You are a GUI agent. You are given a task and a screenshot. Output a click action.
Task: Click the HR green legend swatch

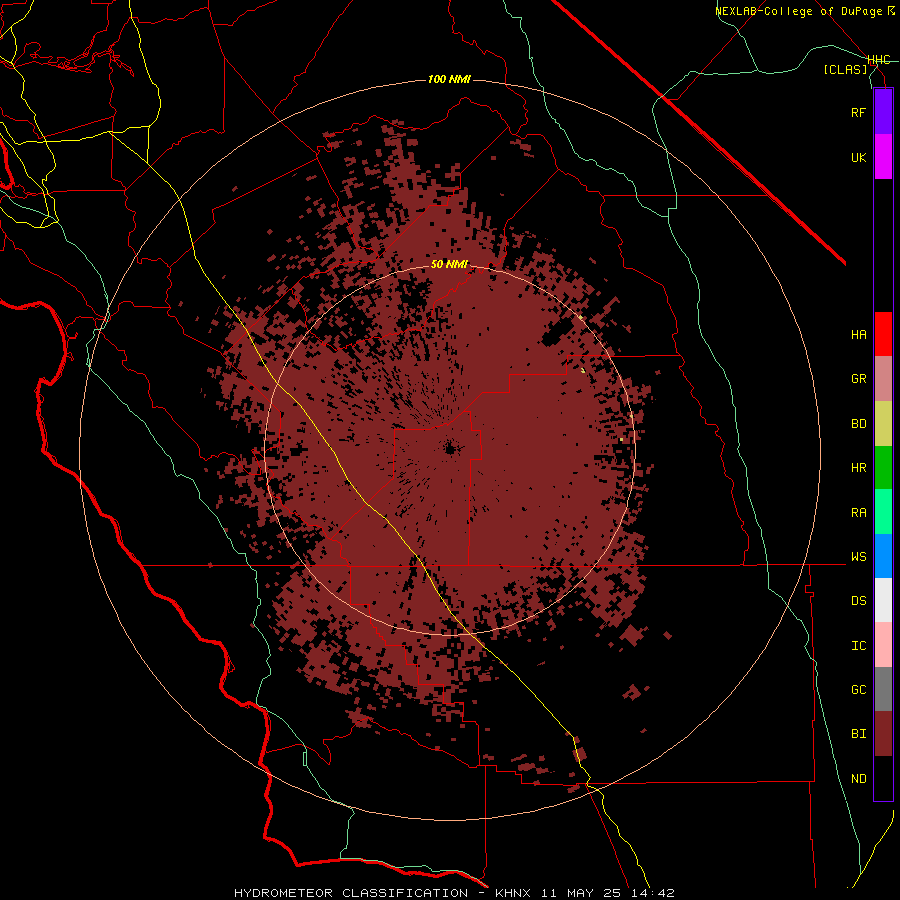(x=883, y=468)
